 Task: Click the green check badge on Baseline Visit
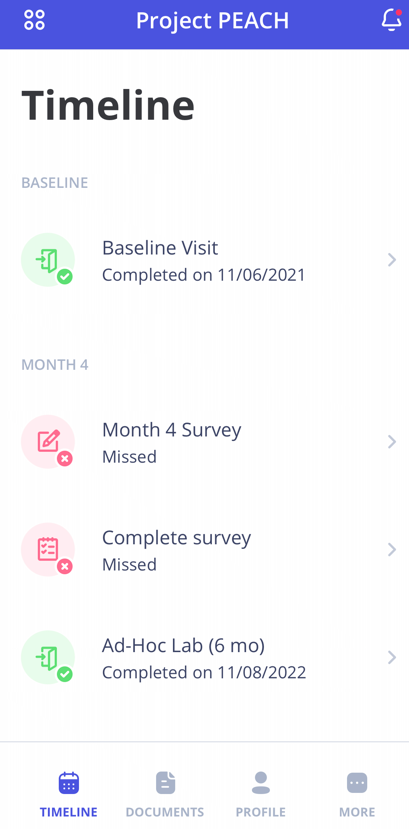coord(65,277)
